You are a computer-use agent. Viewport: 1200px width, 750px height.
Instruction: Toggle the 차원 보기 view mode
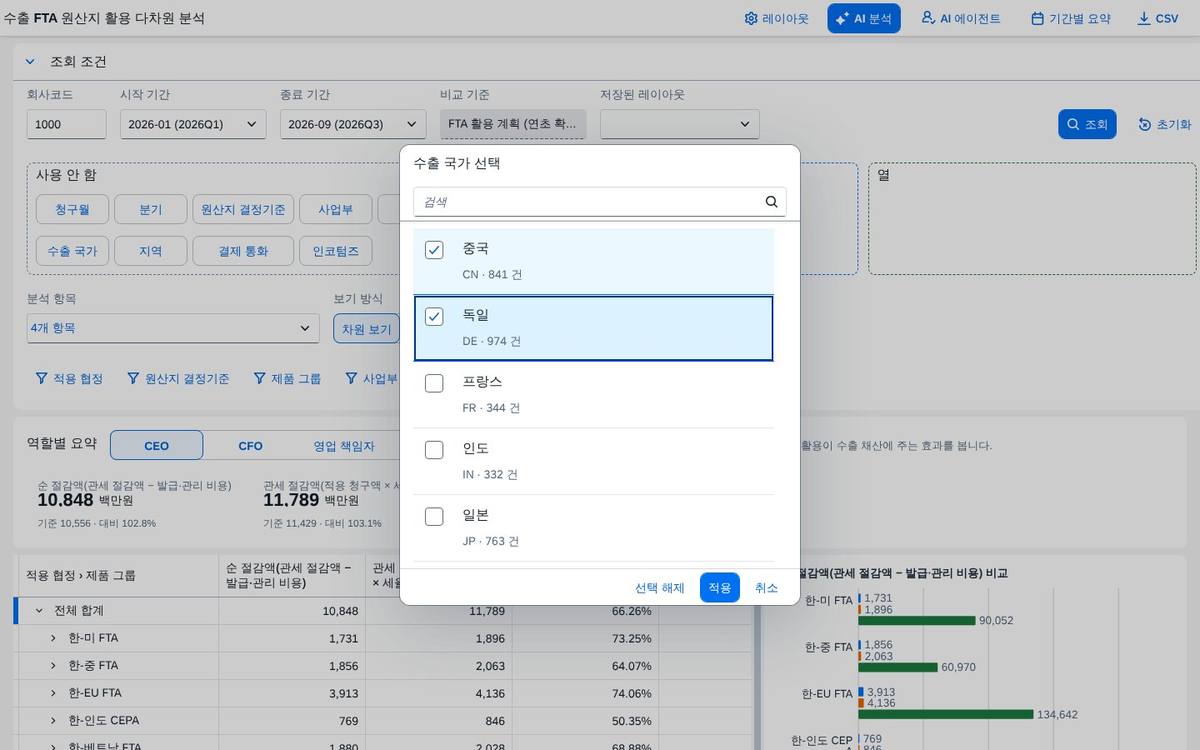366,328
